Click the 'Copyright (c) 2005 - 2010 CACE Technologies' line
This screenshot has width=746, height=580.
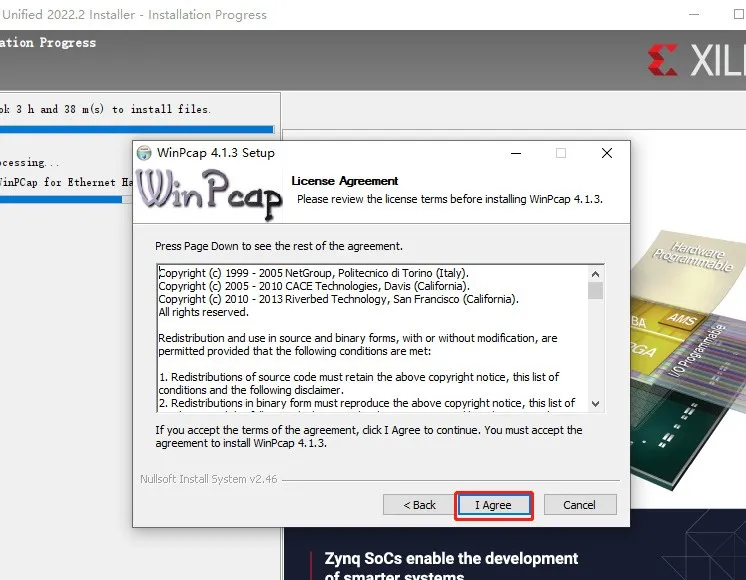(x=314, y=286)
